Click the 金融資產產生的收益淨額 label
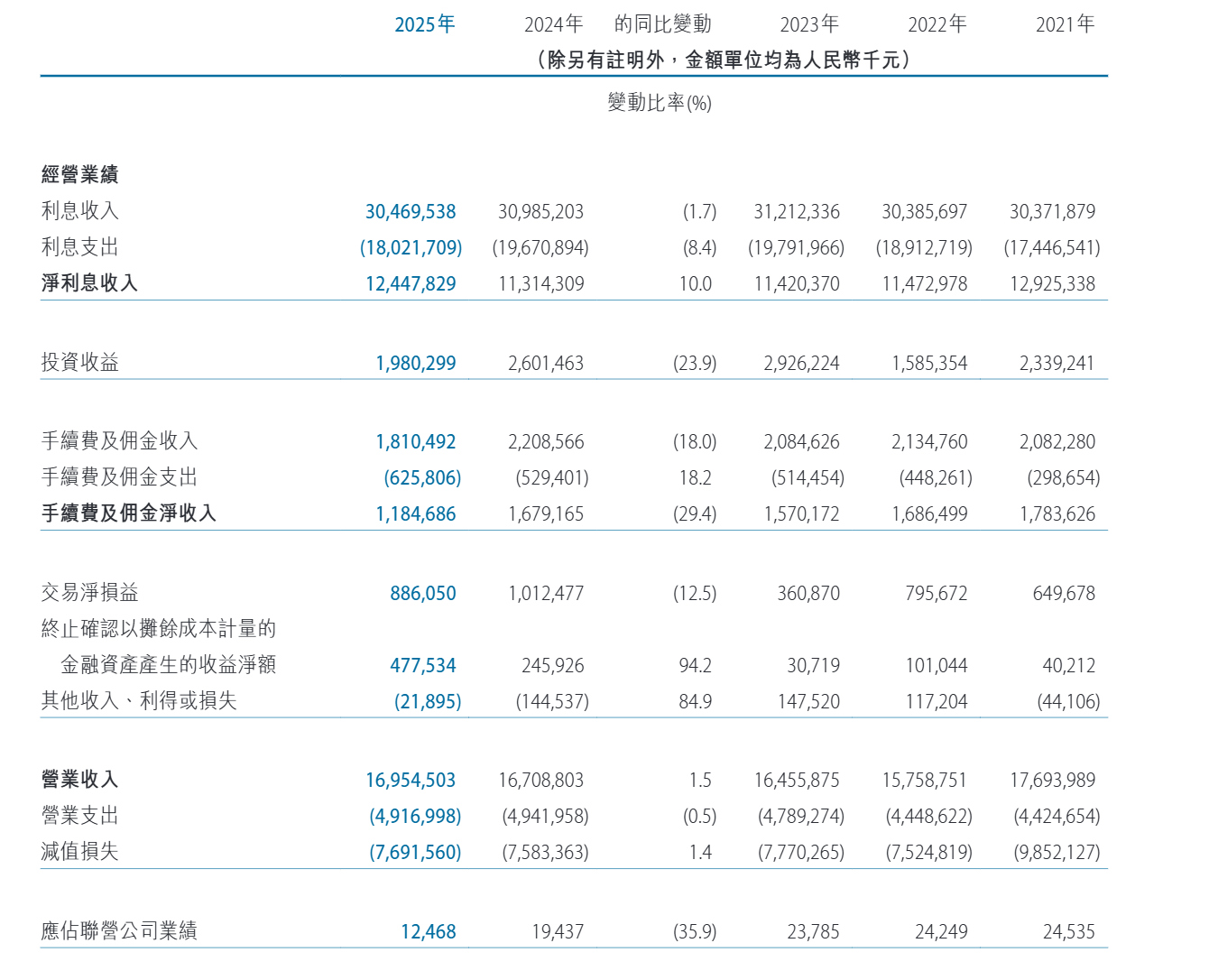 (x=168, y=665)
